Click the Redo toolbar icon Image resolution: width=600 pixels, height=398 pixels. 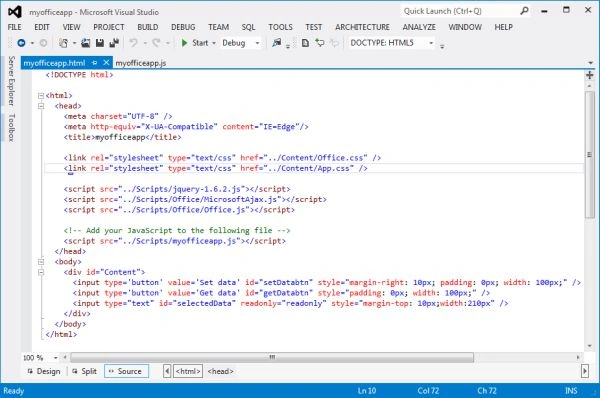click(156, 43)
